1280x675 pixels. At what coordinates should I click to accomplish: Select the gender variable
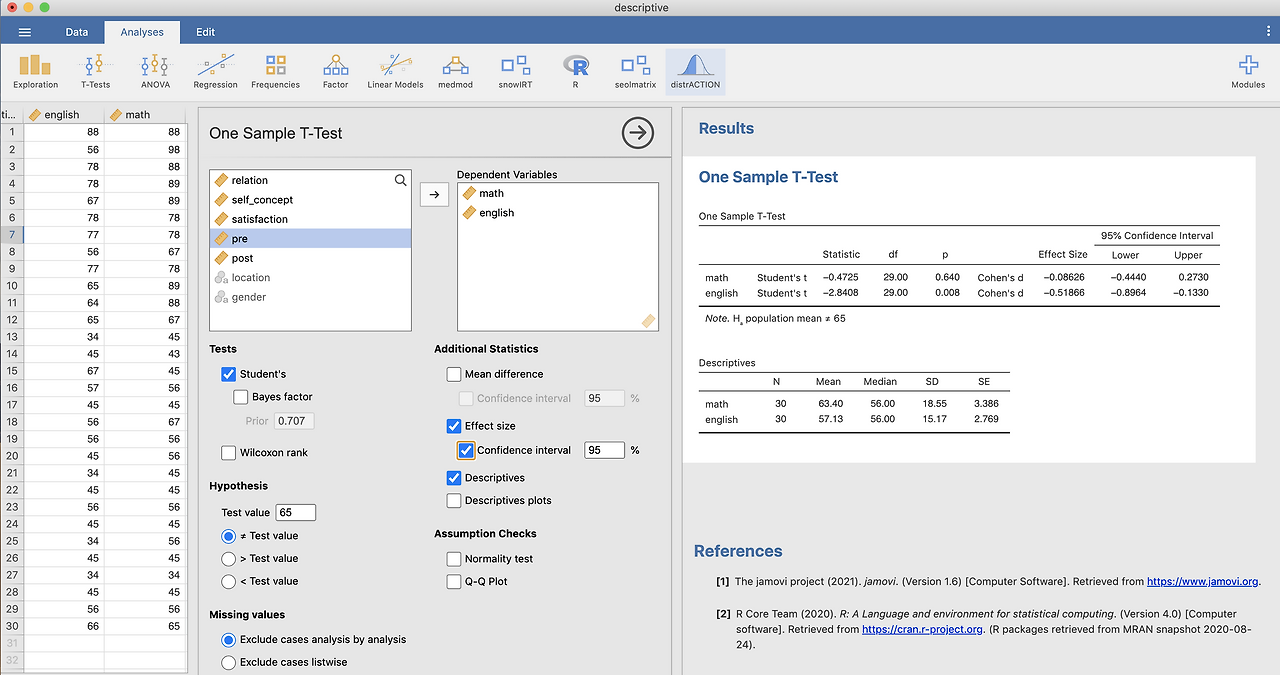pos(310,297)
